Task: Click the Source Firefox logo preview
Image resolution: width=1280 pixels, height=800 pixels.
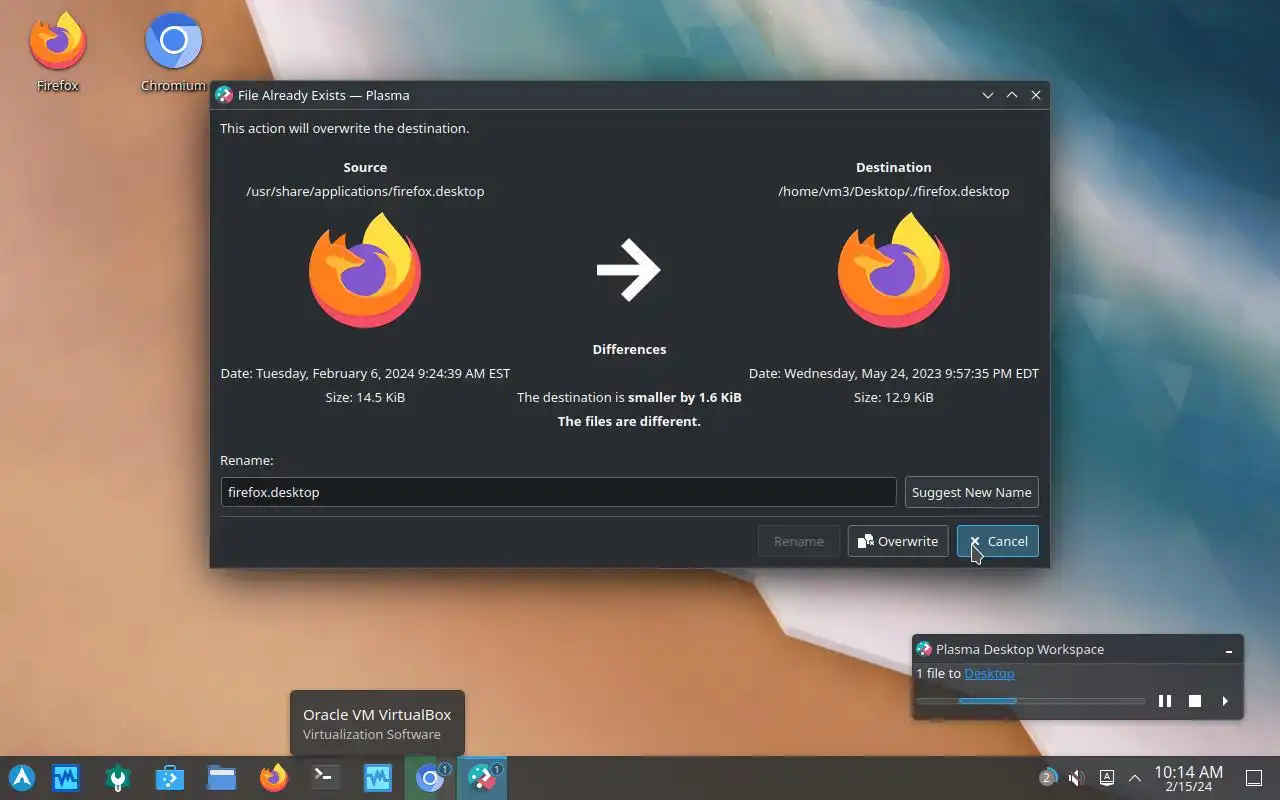Action: tap(365, 270)
